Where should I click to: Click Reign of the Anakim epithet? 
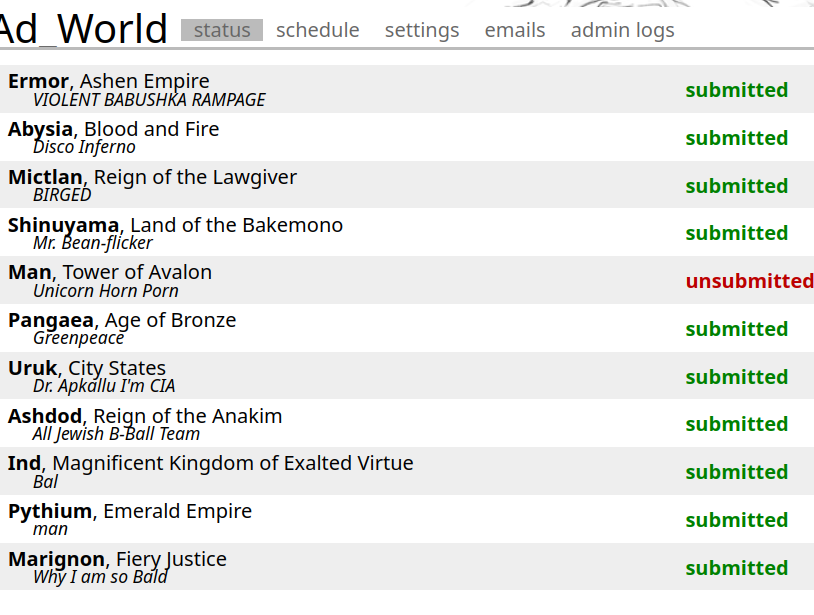pos(187,416)
